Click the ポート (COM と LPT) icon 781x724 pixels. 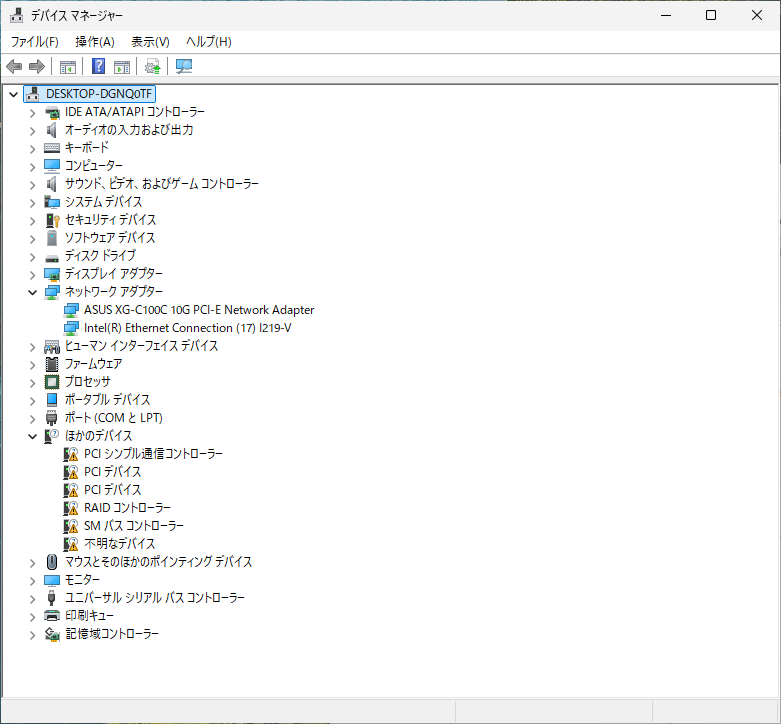click(51, 418)
